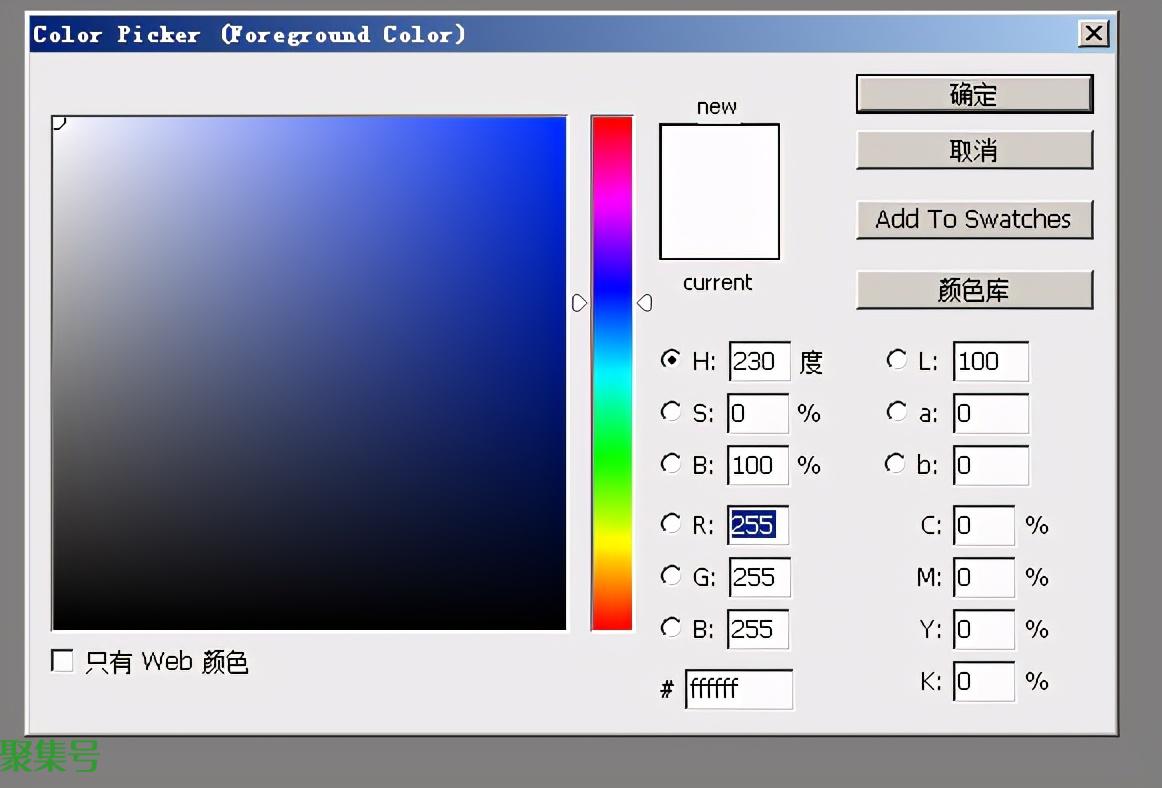1162x788 pixels.
Task: Select the L lightness radio button
Action: click(x=897, y=360)
